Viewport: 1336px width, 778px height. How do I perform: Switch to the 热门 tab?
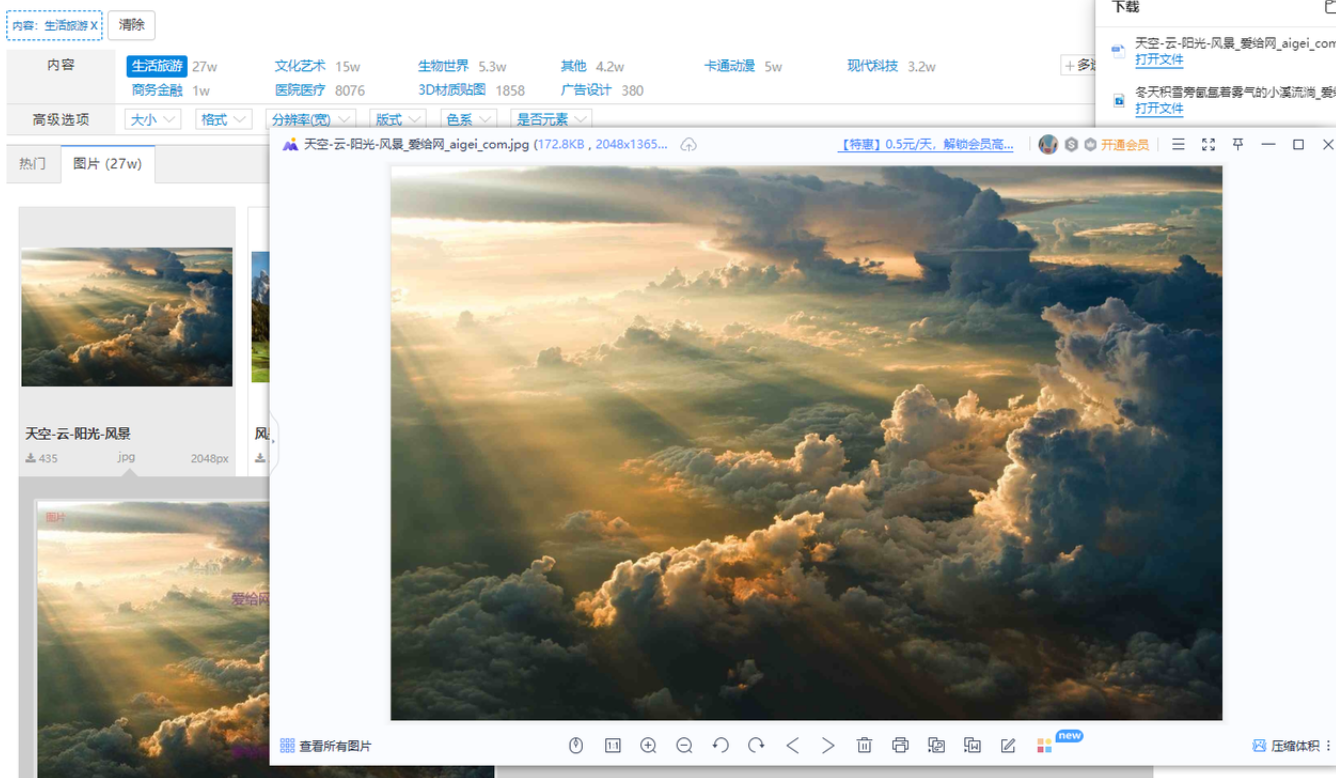[x=32, y=163]
